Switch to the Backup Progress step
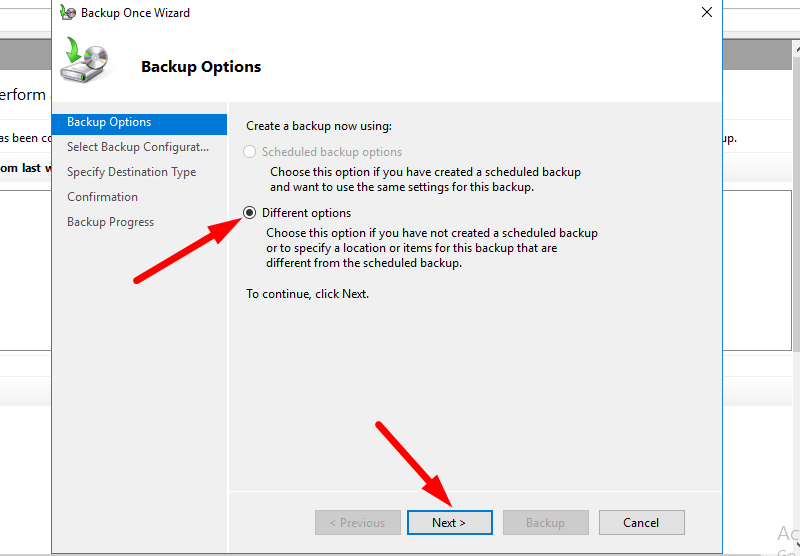 tap(110, 222)
